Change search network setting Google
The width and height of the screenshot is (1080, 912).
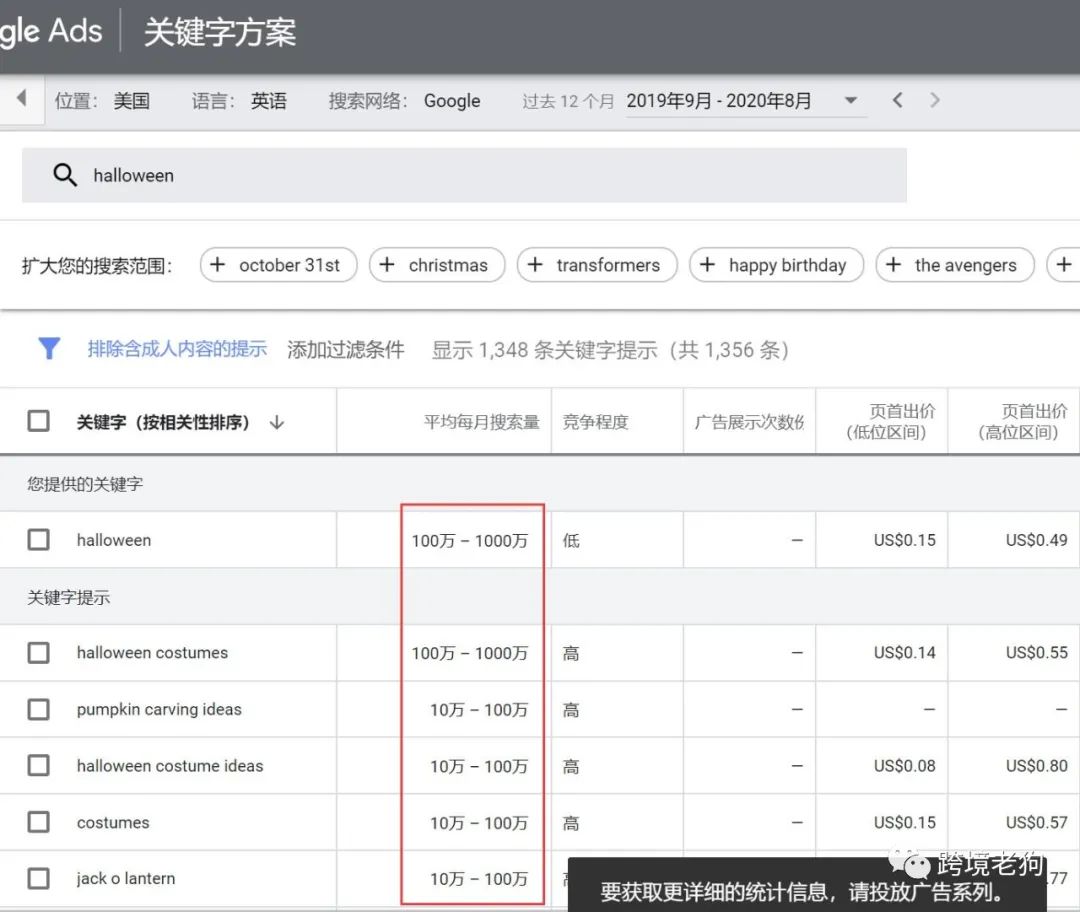(452, 101)
